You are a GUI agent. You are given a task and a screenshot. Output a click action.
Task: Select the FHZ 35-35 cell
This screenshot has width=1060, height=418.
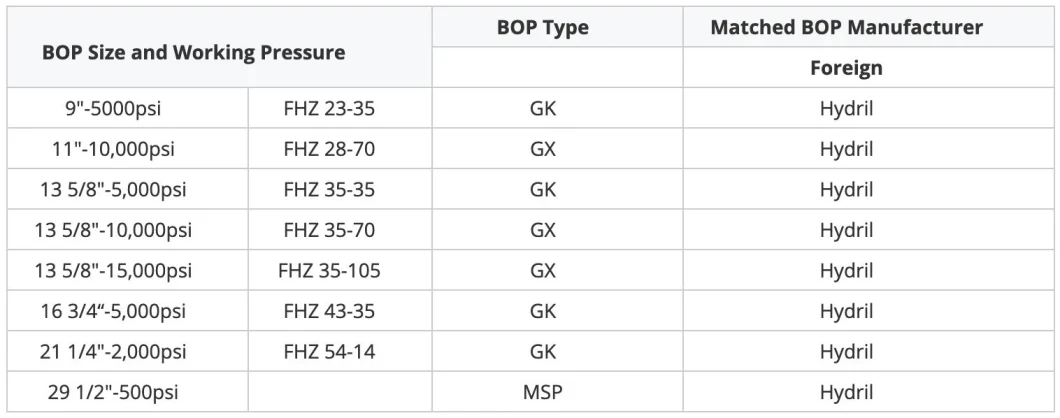329,189
